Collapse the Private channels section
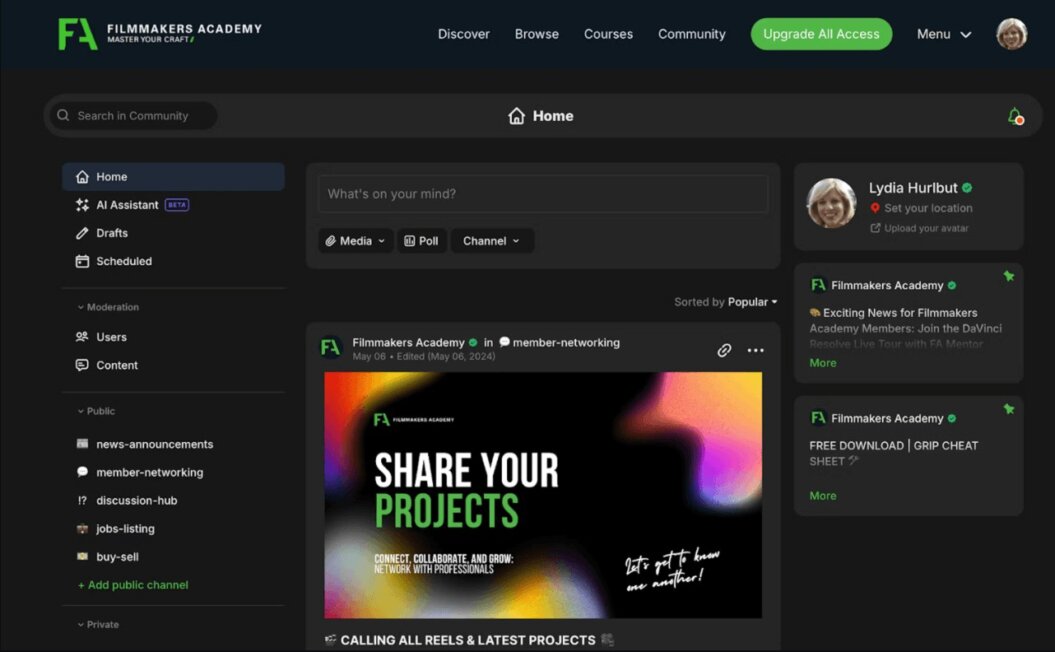The width and height of the screenshot is (1055, 652). [x=98, y=625]
